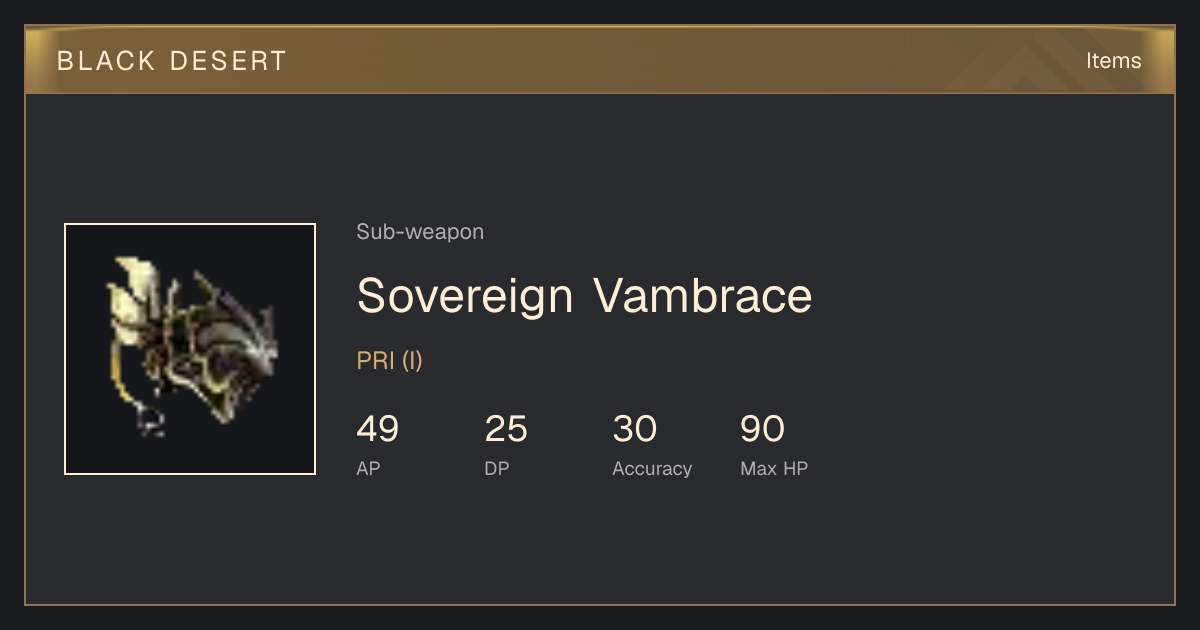Screen dimensions: 1200x630
Task: Click the Accuracy stat label
Action: coord(652,469)
